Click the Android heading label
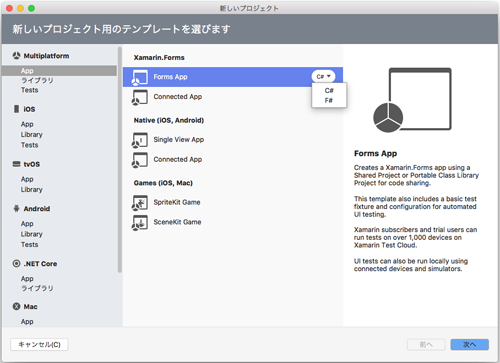Image resolution: width=500 pixels, height=363 pixels. pos(37,209)
